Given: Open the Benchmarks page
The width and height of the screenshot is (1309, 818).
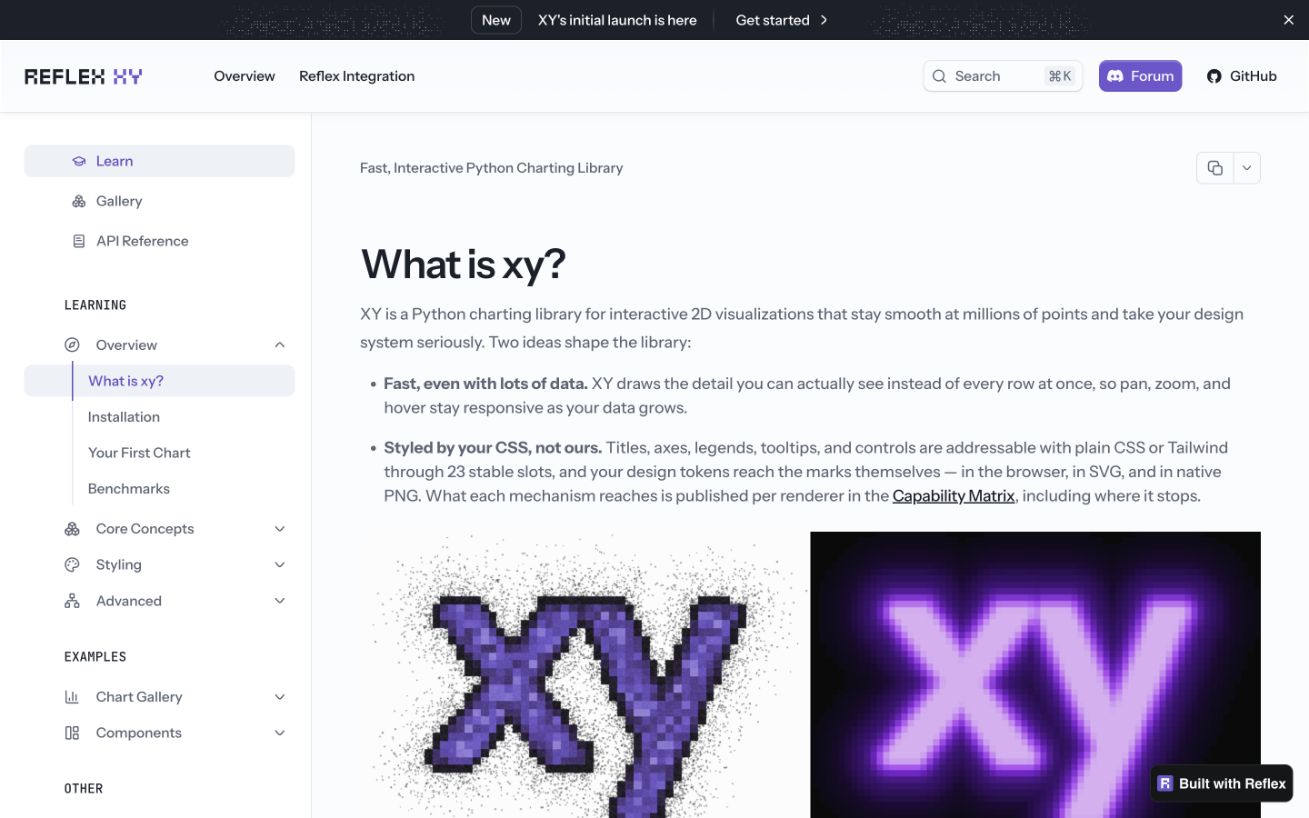Looking at the screenshot, I should click(x=129, y=489).
